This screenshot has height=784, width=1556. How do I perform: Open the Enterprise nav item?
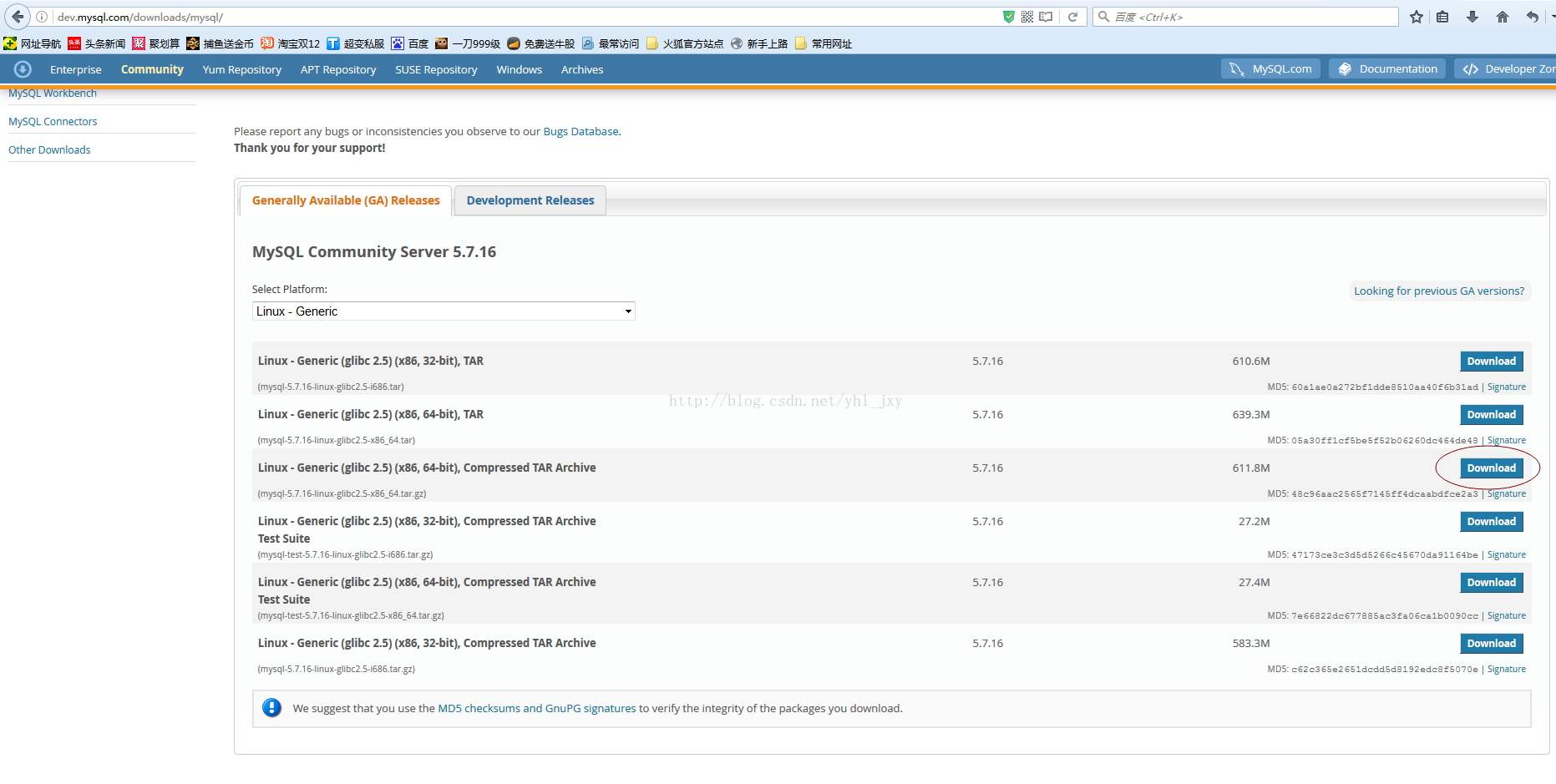tap(75, 69)
